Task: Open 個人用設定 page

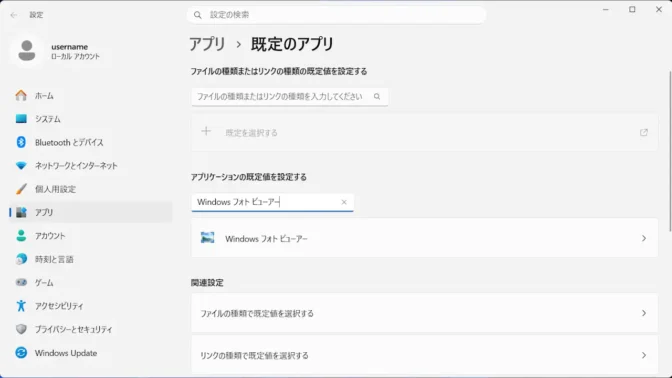Action: [90, 189]
